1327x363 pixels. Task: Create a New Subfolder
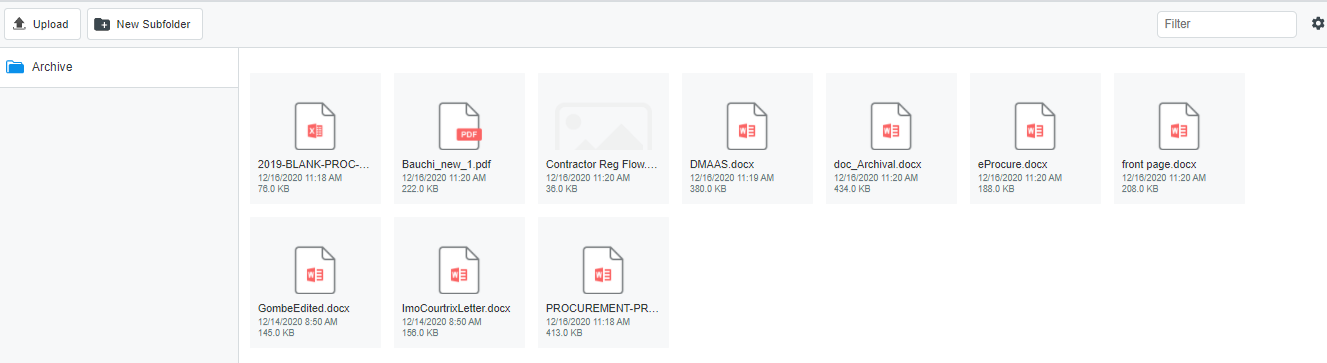[x=145, y=24]
